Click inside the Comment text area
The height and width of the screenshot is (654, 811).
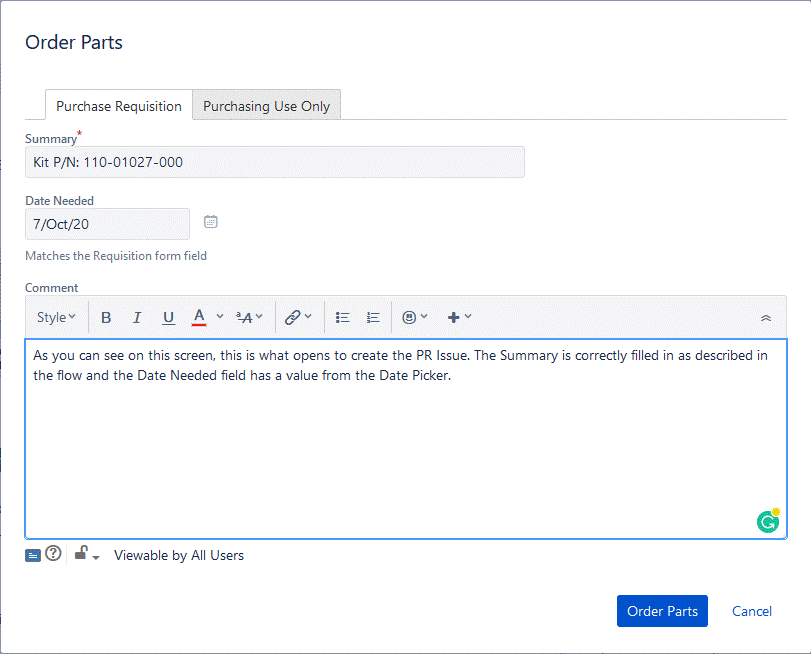(406, 439)
